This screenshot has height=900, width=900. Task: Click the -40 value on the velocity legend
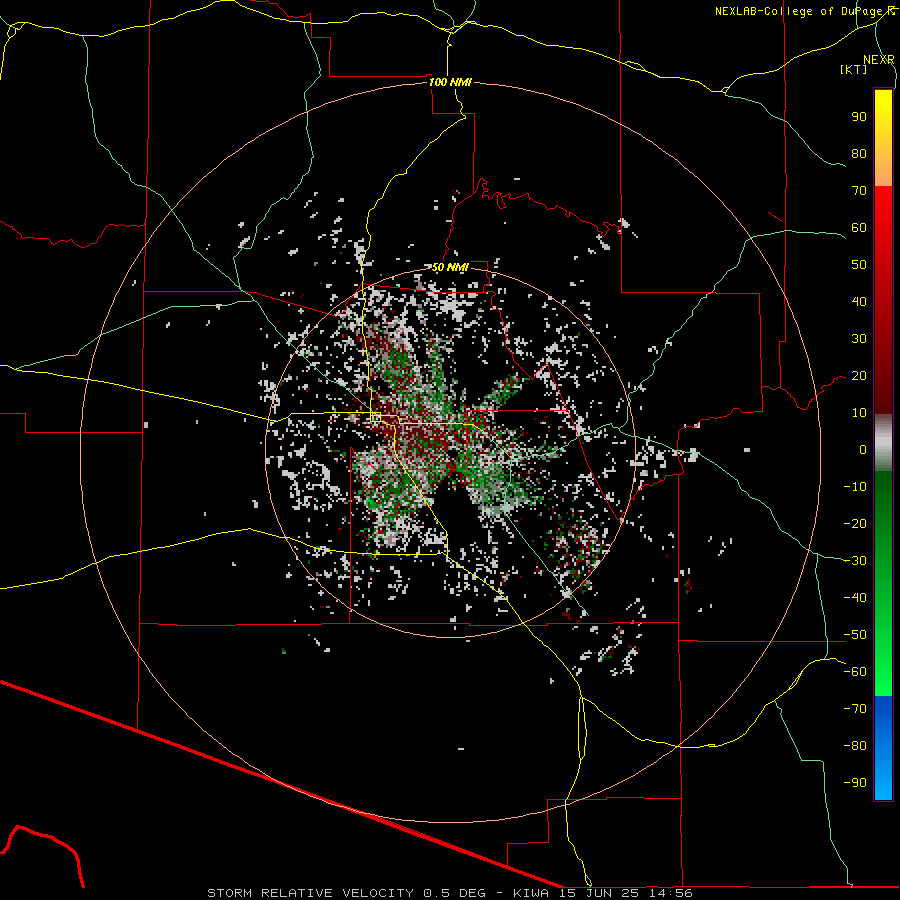click(x=855, y=598)
